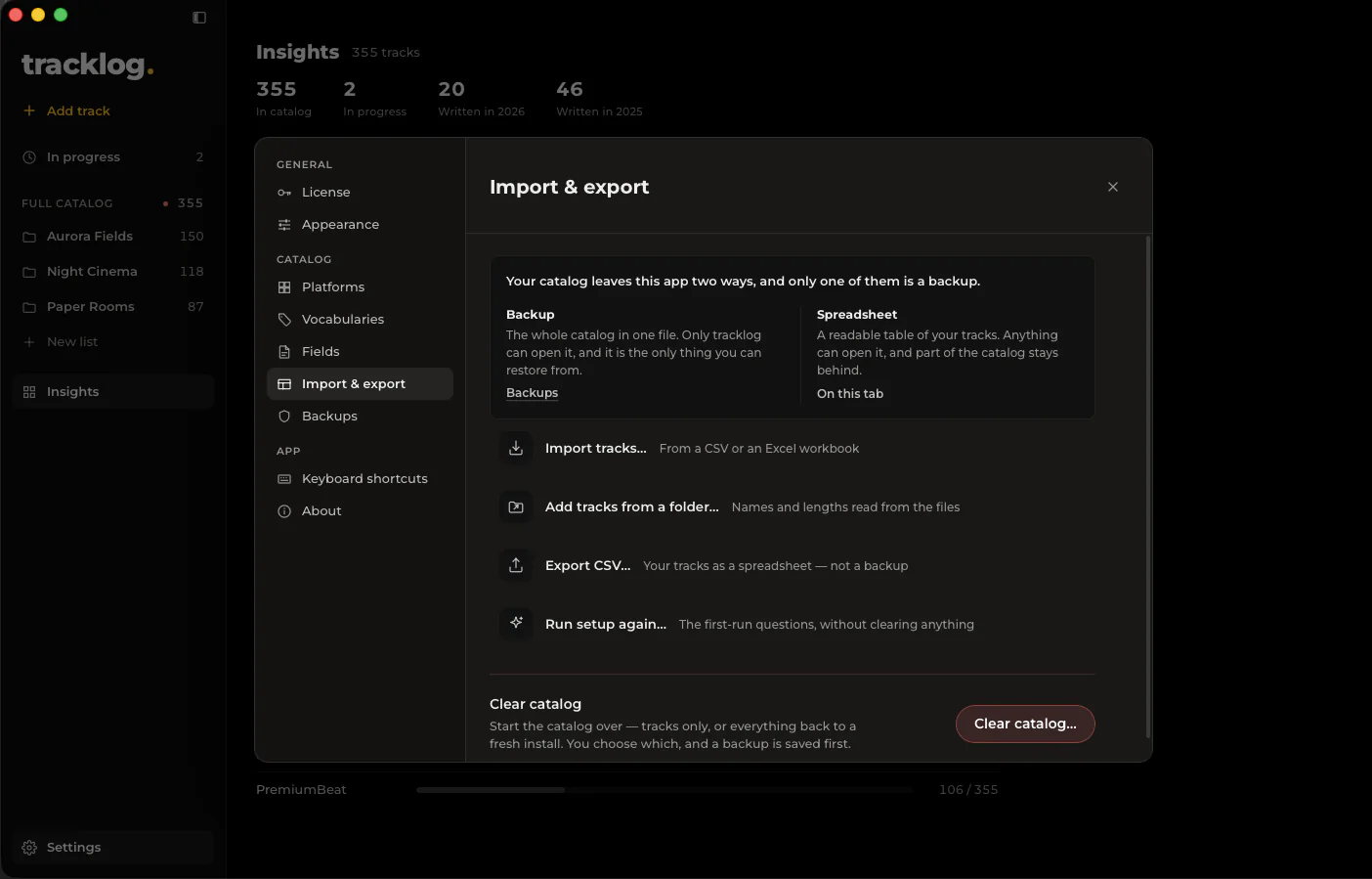Screen dimensions: 1372x879
Task: Click the Paper Rooms folder icon
Action: pos(29,307)
